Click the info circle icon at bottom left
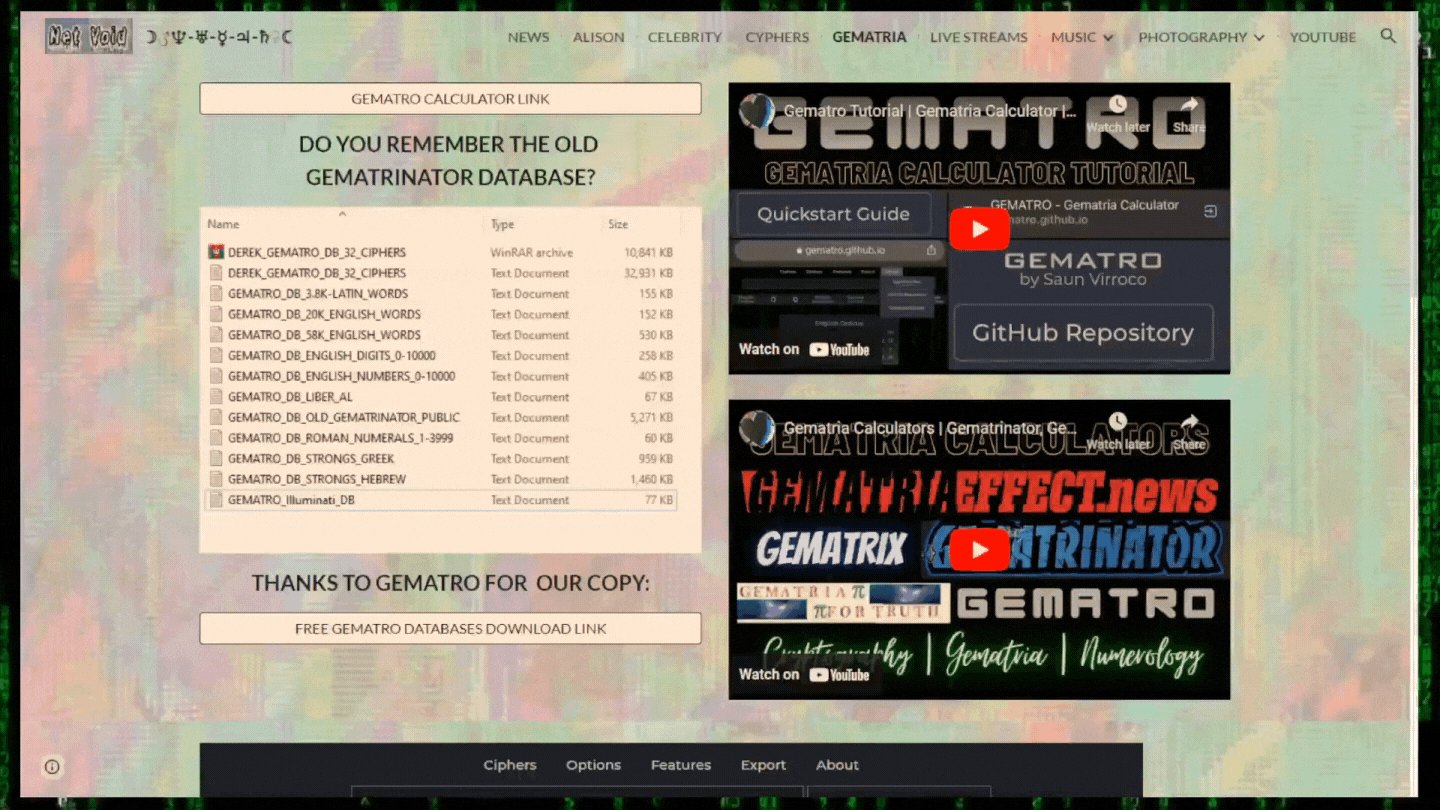The image size is (1440, 810). (x=52, y=767)
